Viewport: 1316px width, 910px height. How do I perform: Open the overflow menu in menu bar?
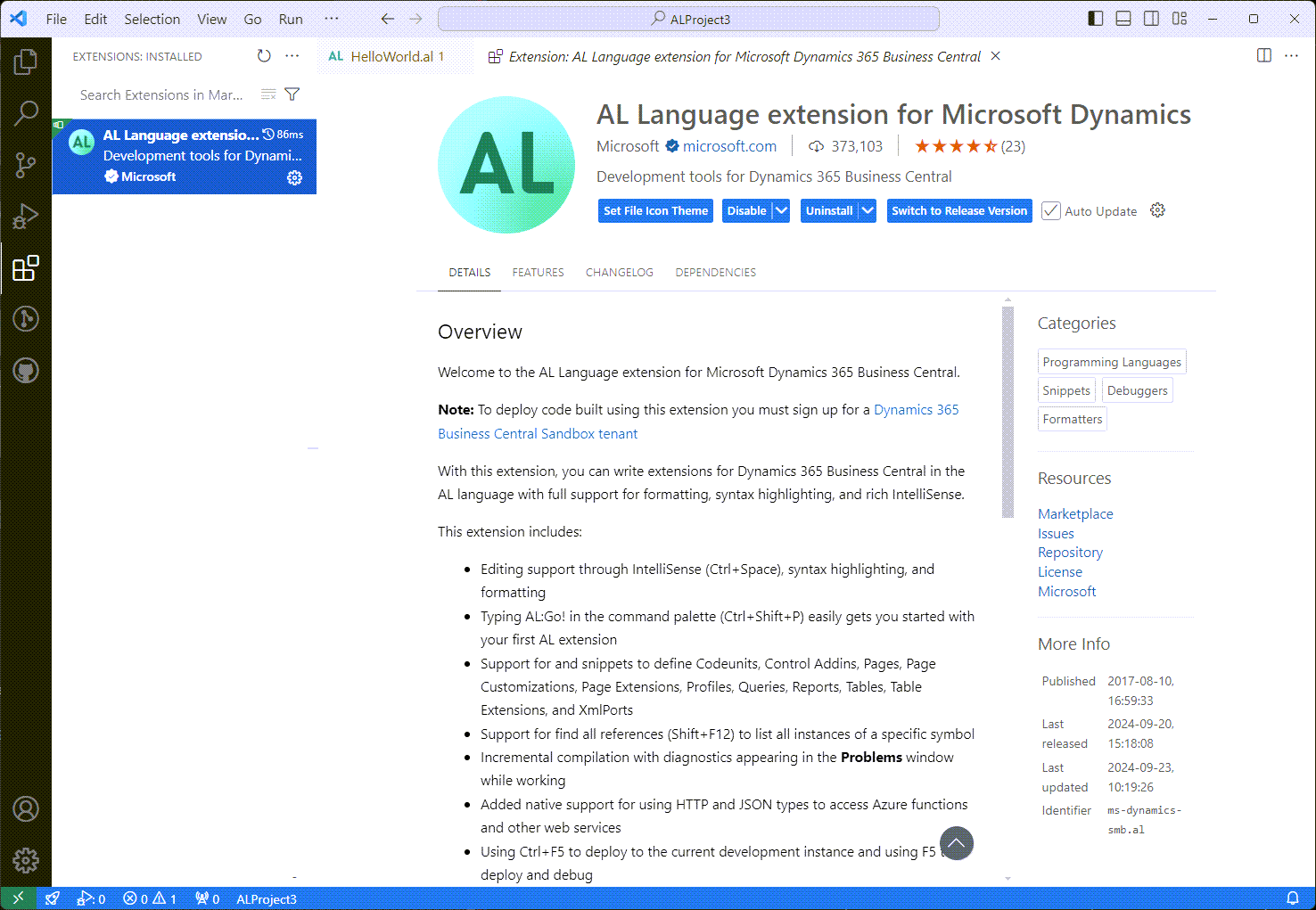(x=332, y=19)
